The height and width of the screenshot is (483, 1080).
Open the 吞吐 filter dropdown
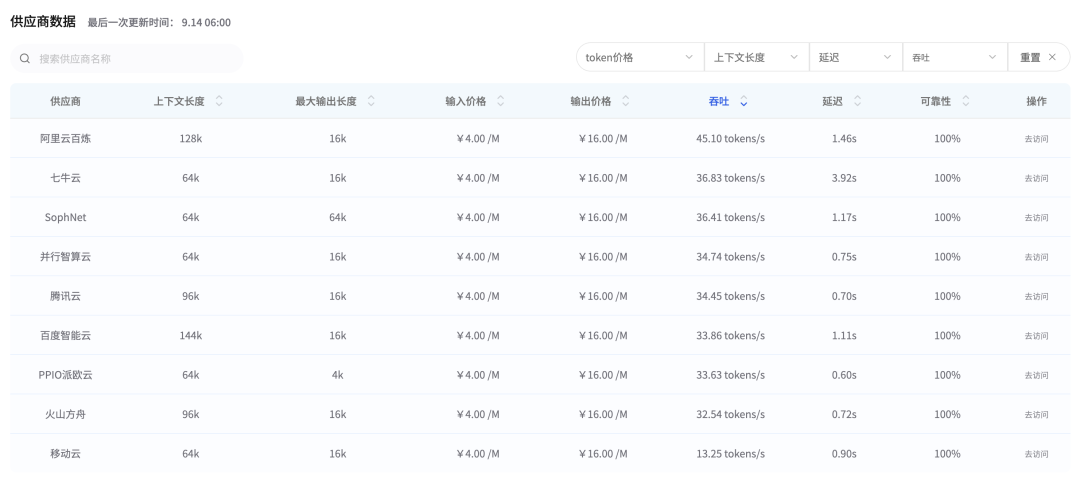[x=955, y=57]
